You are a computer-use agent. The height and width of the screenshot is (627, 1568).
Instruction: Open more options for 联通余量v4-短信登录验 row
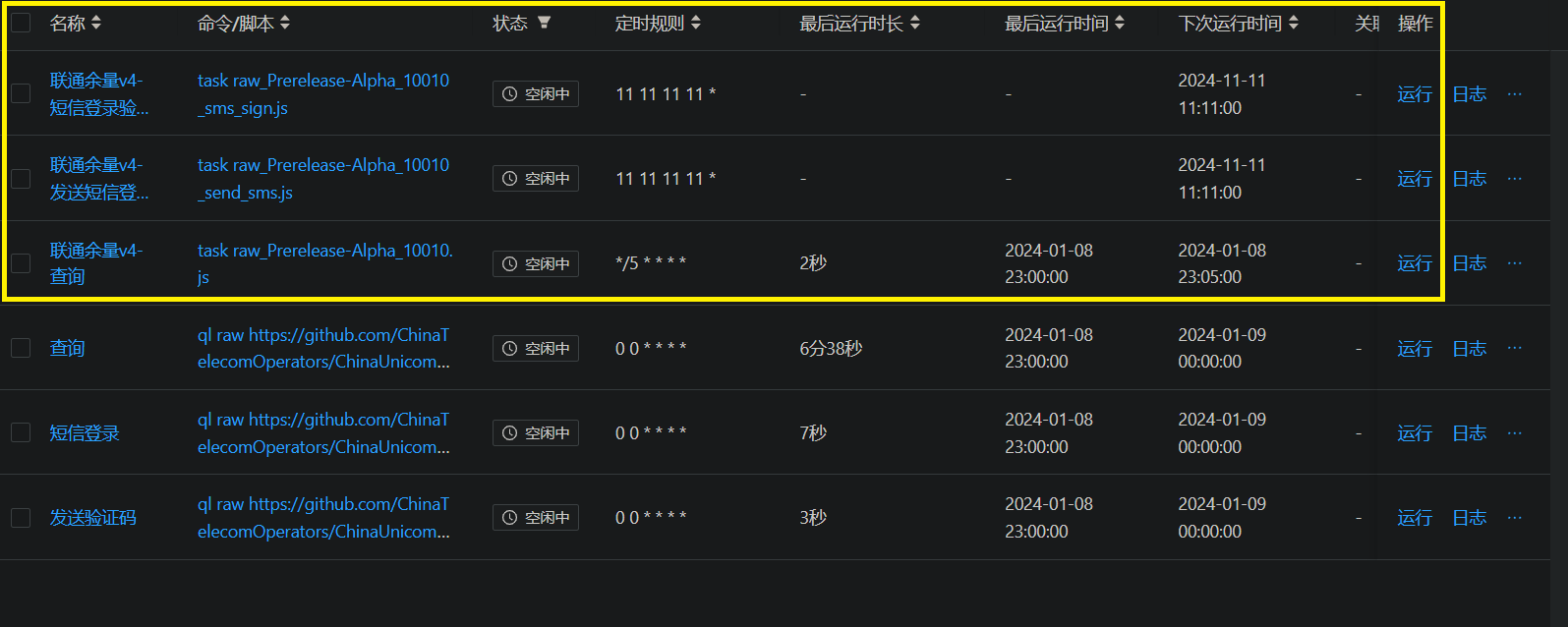(1514, 93)
